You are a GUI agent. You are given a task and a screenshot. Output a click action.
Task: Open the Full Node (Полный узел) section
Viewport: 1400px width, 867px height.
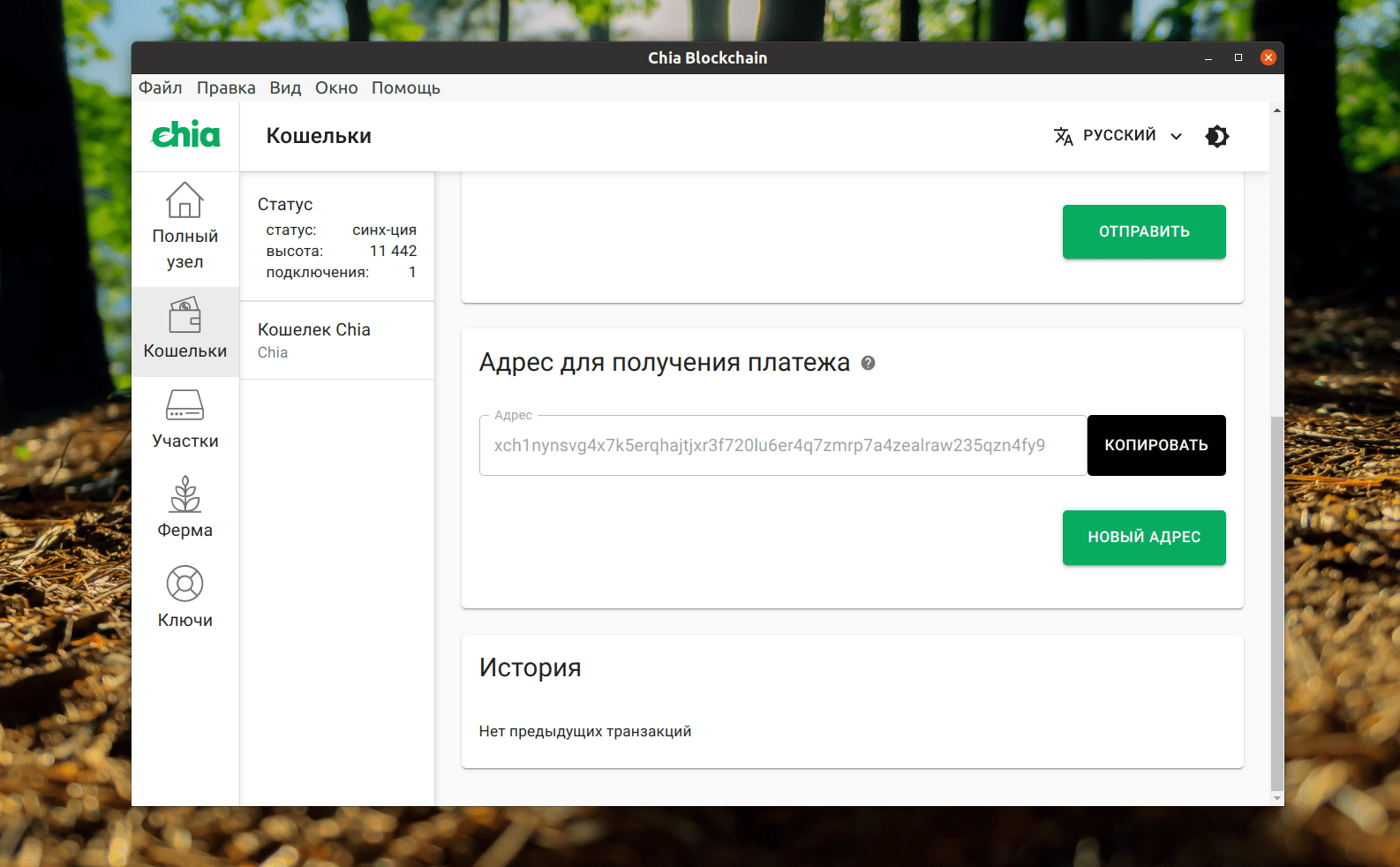pyautogui.click(x=184, y=226)
